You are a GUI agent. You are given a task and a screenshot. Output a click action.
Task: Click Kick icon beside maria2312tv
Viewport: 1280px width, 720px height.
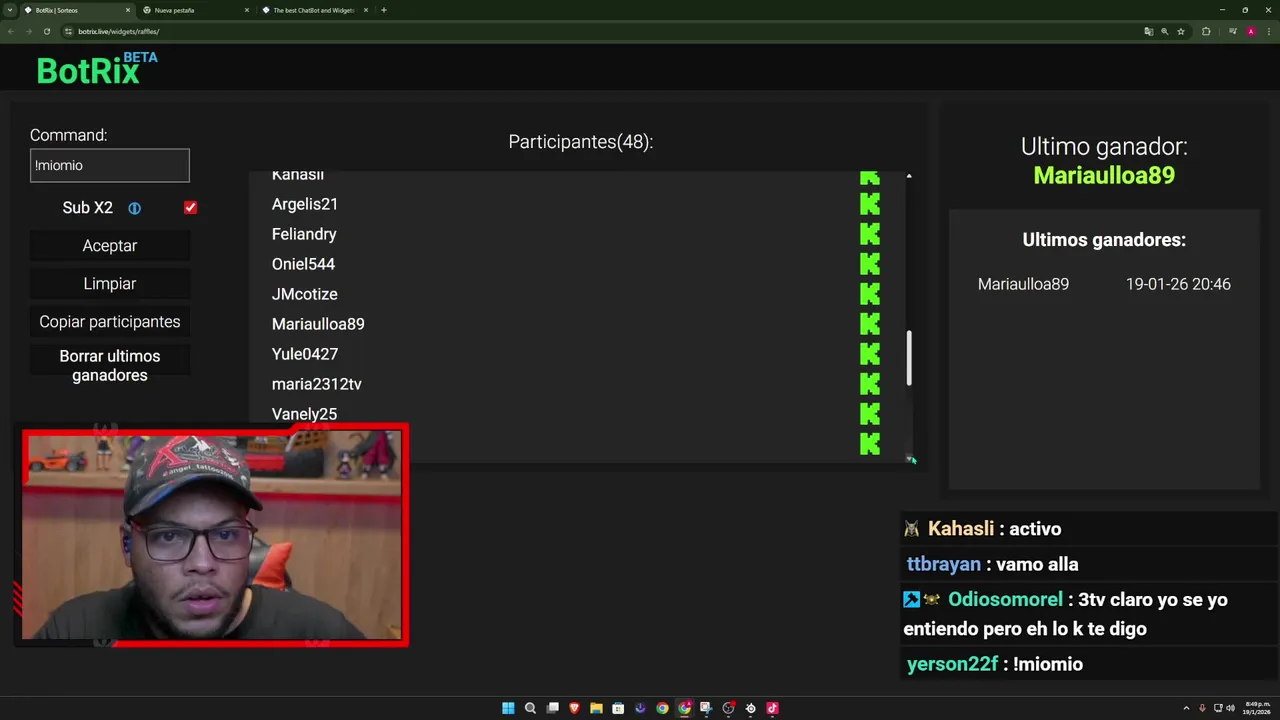(x=870, y=384)
